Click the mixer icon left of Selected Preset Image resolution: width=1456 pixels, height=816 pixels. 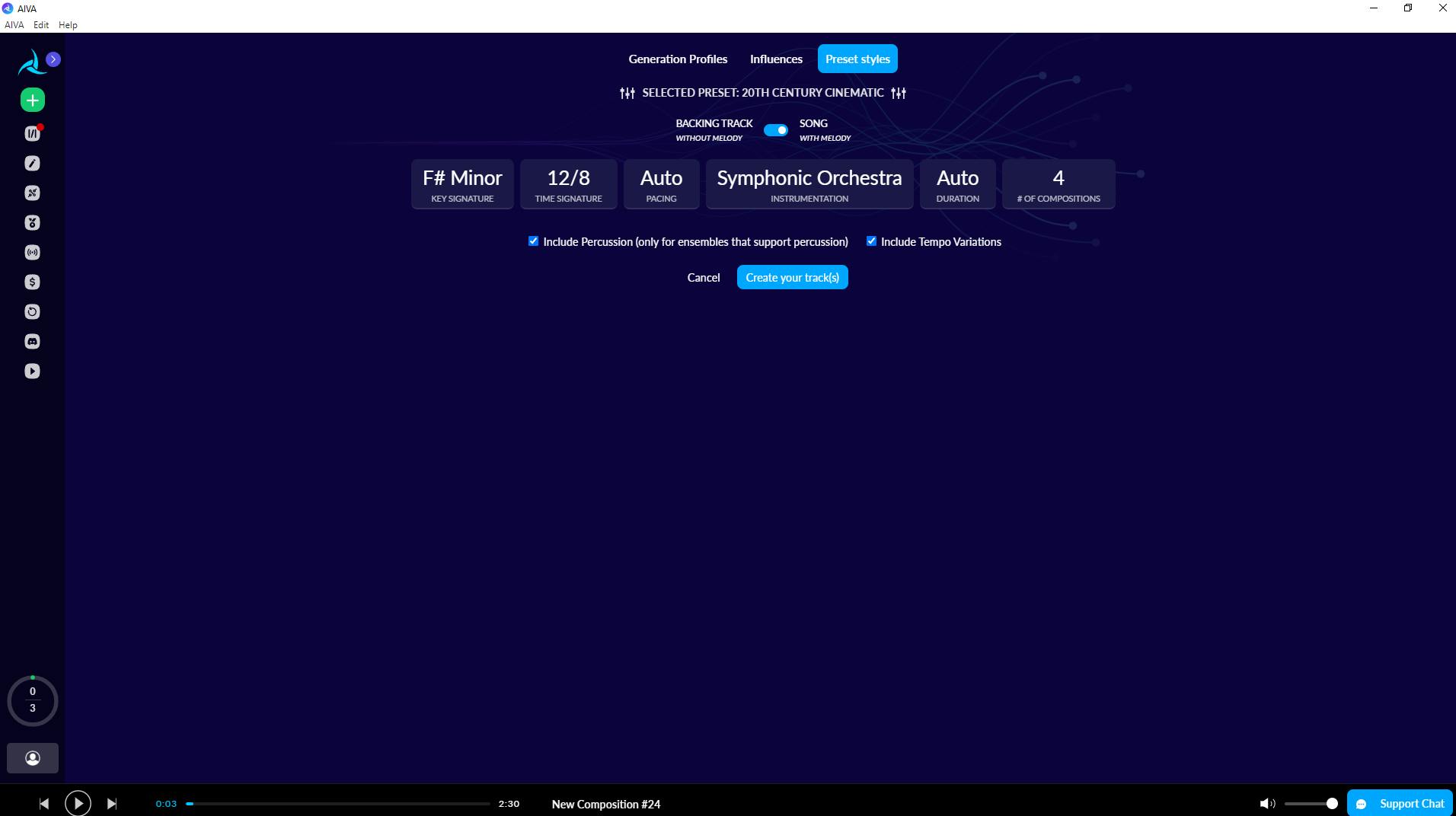(627, 93)
